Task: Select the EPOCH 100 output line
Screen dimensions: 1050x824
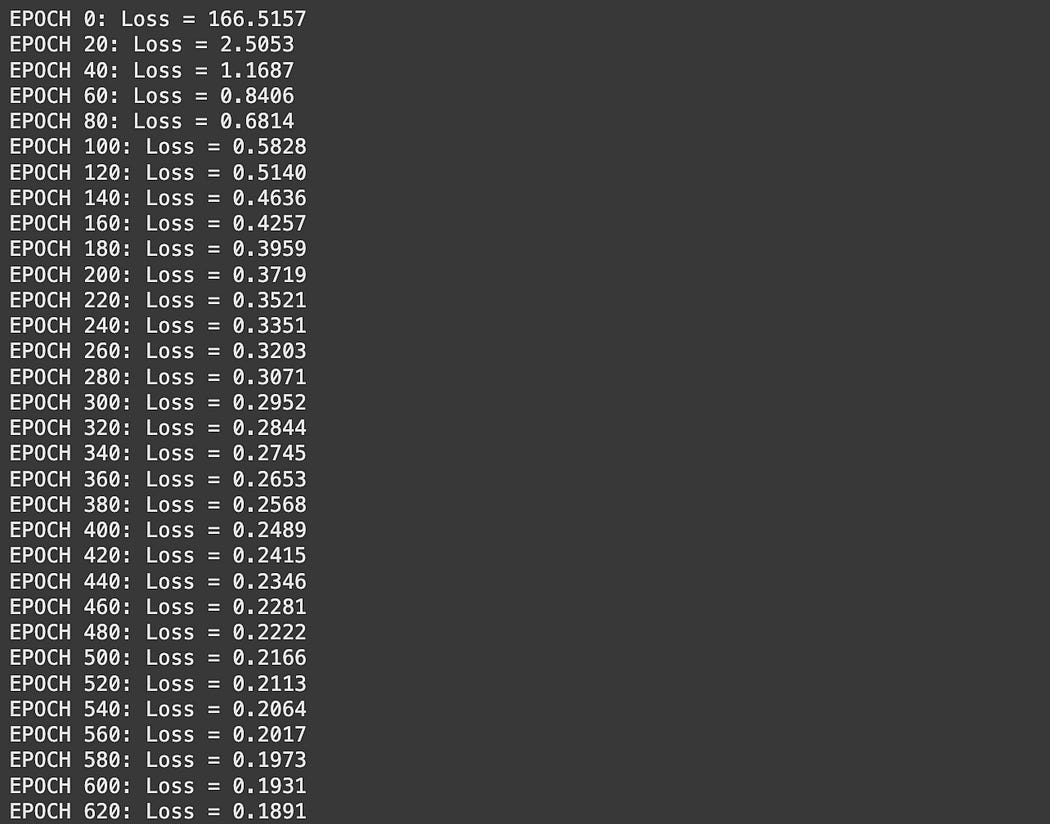Action: [158, 147]
